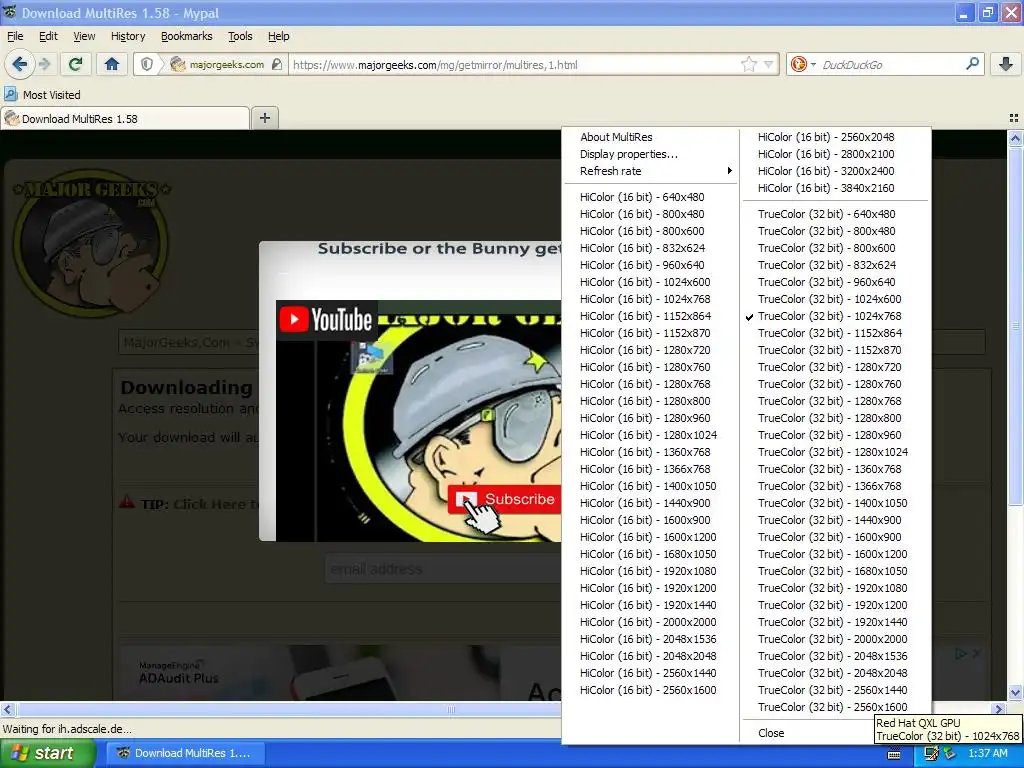The image size is (1024, 768).
Task: Open the Edit menu
Action: pos(48,36)
